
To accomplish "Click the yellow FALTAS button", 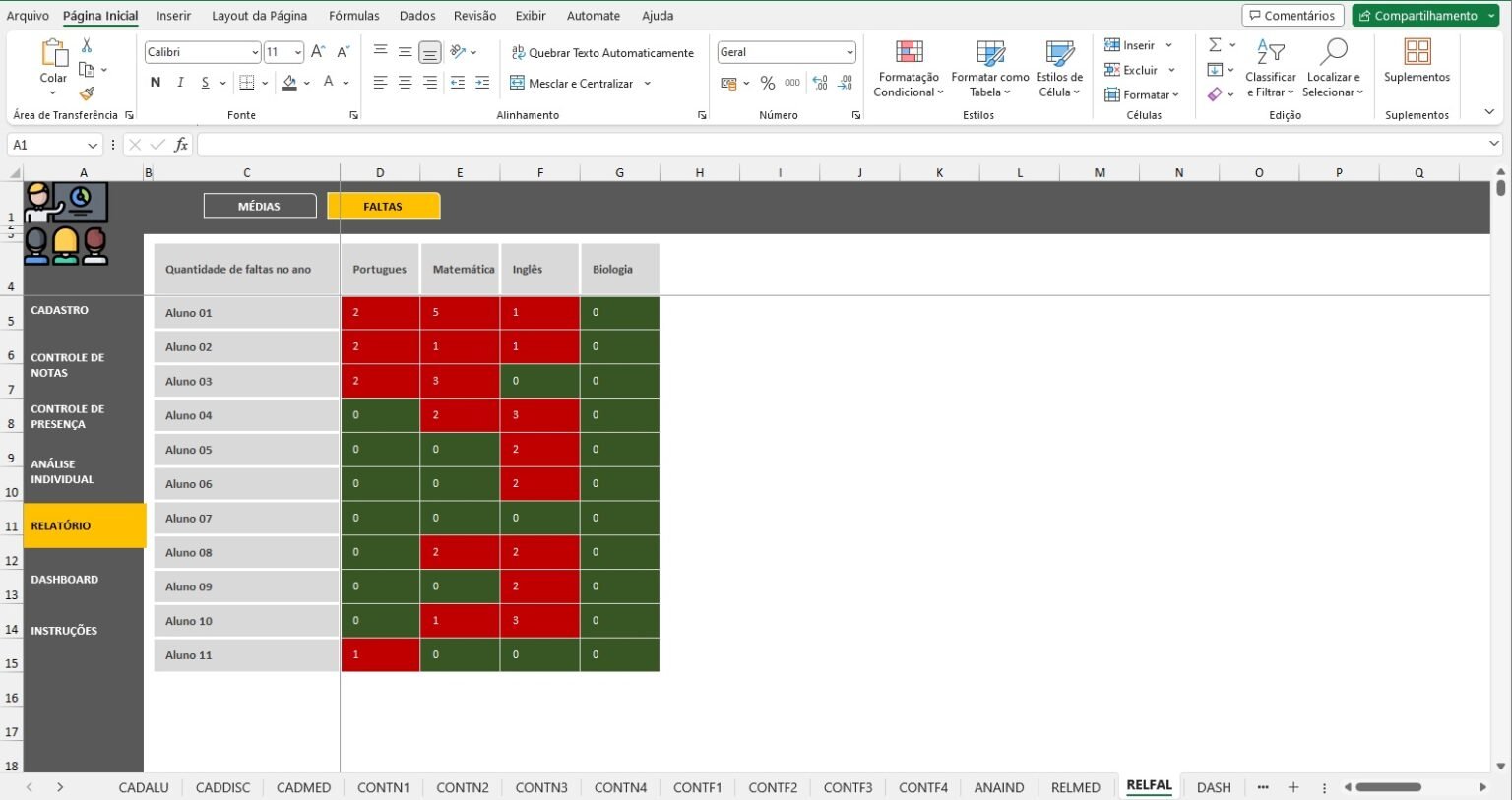I will (x=383, y=206).
